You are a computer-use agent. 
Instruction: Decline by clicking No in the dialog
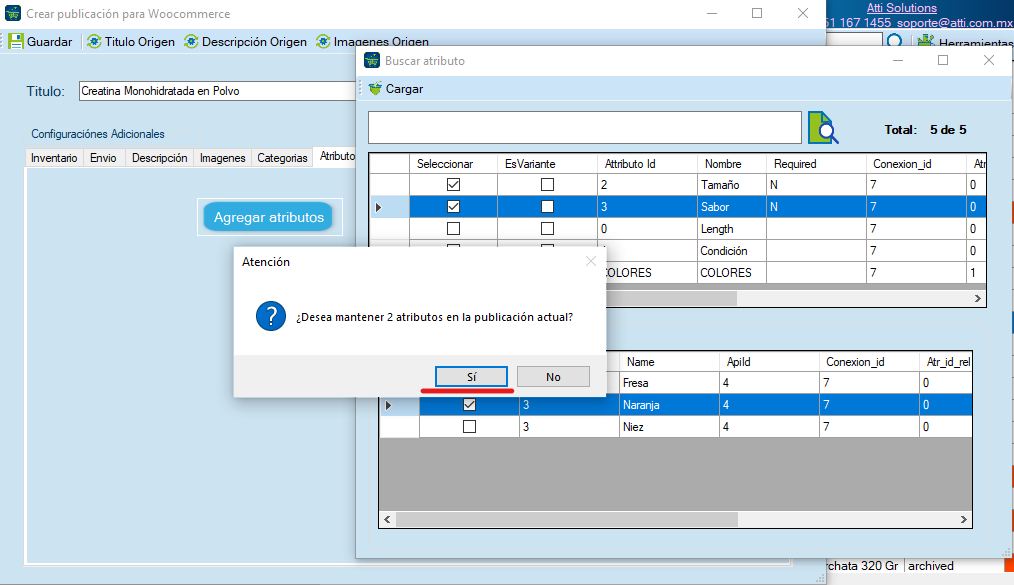click(x=553, y=377)
